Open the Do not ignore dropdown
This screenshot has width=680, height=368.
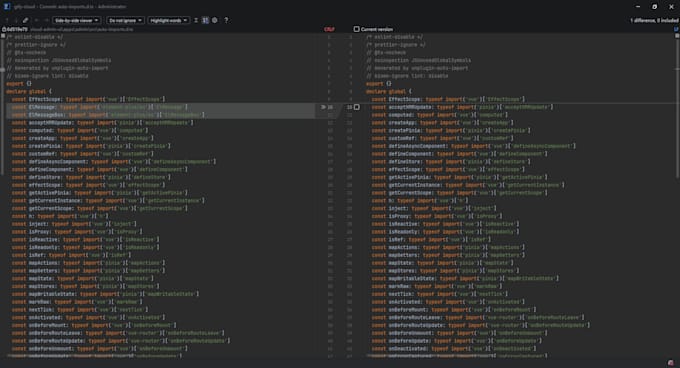125,20
